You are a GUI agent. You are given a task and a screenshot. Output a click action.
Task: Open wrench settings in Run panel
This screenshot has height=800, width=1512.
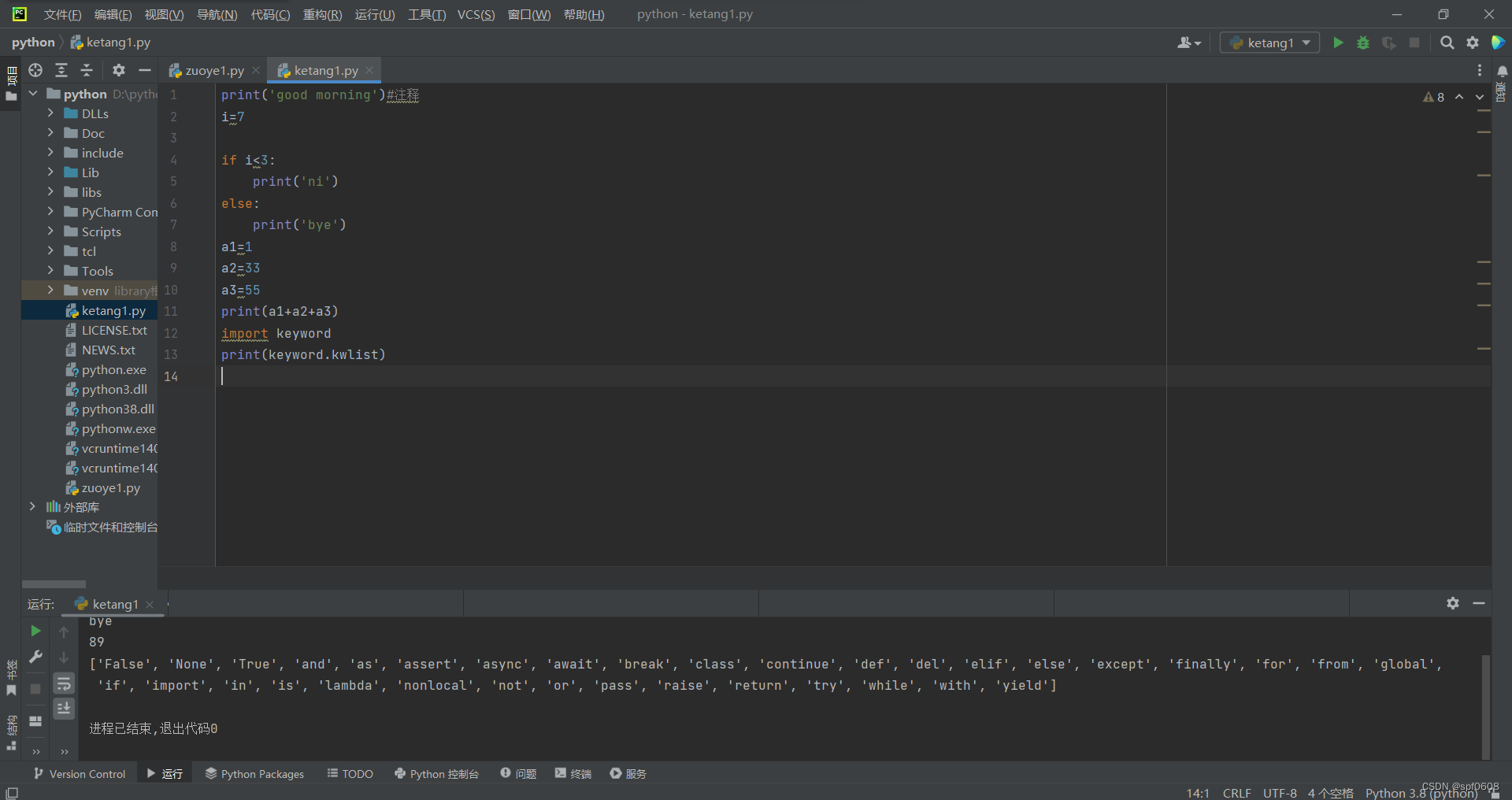[x=35, y=657]
